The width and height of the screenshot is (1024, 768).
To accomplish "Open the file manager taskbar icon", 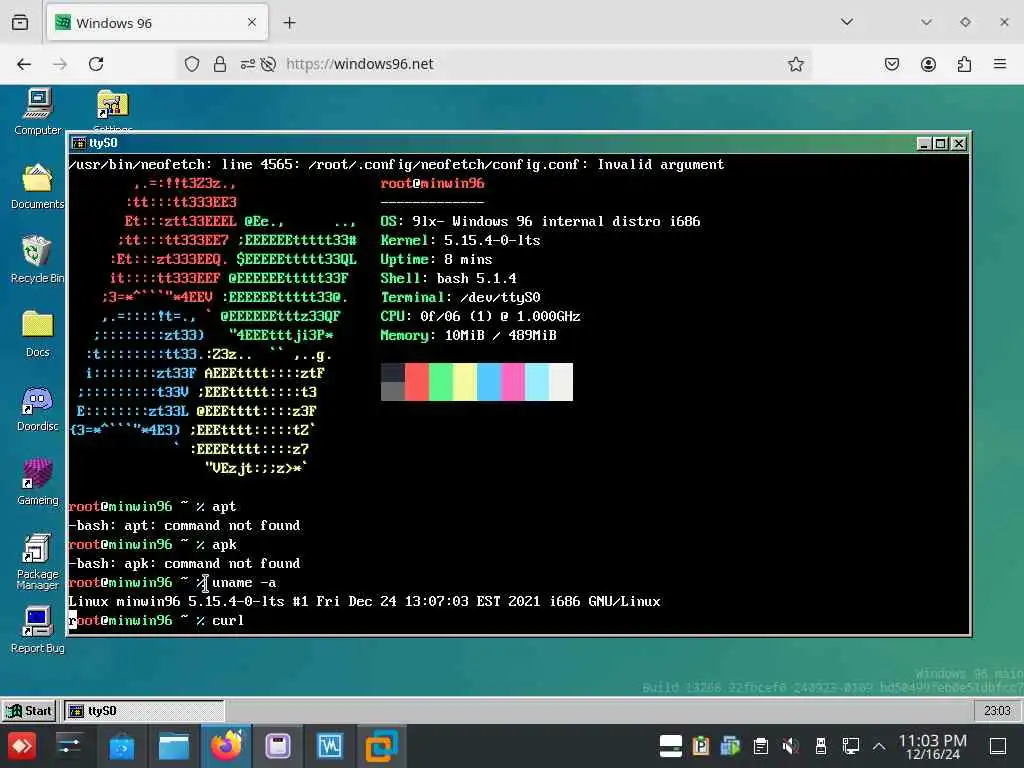I will click(x=174, y=746).
